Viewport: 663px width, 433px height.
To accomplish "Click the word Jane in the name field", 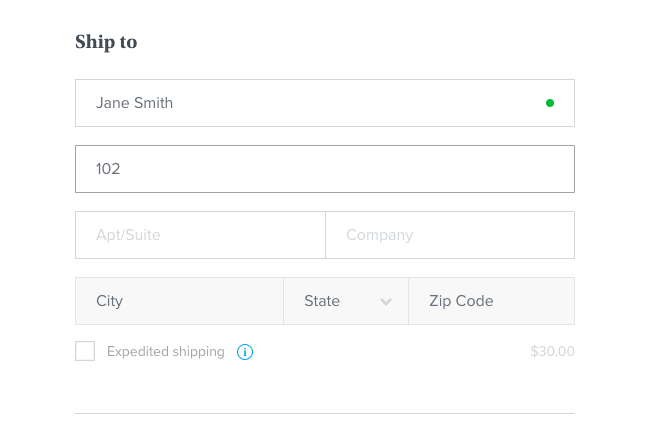I will point(112,103).
